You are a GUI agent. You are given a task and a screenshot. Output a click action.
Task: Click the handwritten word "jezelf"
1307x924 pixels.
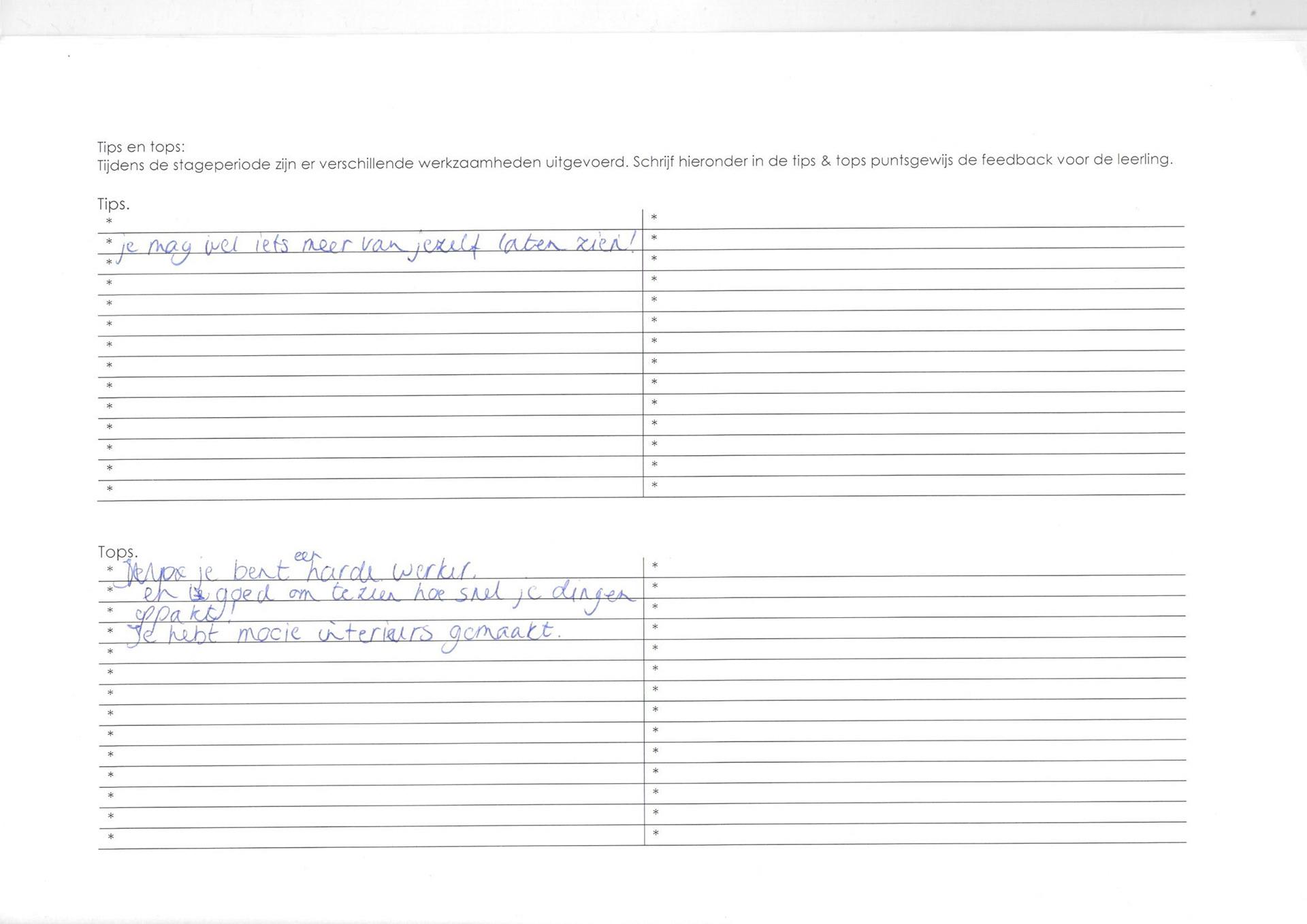[442, 247]
